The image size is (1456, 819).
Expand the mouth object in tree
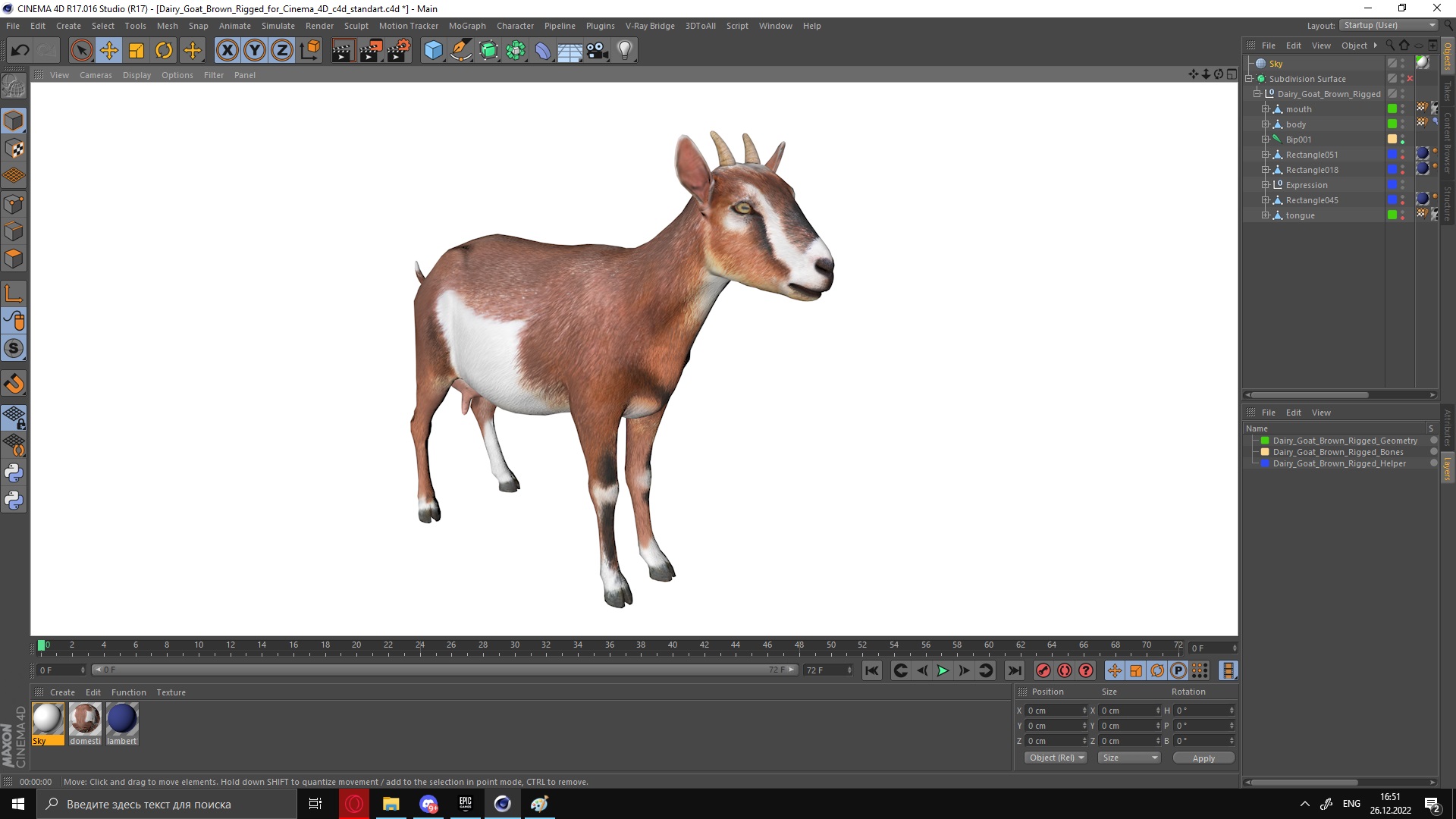(x=1265, y=109)
